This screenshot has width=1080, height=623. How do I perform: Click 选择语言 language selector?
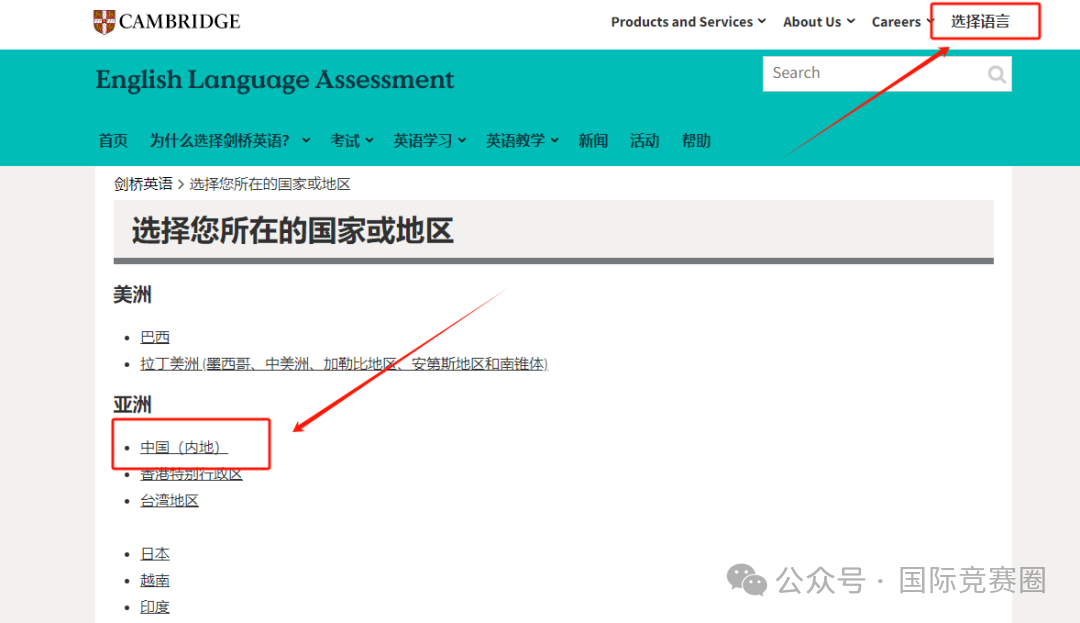point(980,22)
